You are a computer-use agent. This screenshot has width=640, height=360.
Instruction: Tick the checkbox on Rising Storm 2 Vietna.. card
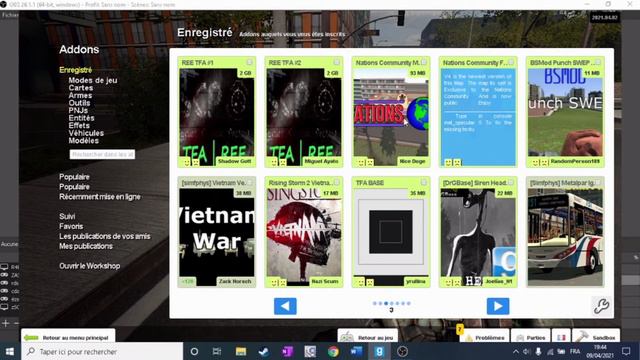336,182
